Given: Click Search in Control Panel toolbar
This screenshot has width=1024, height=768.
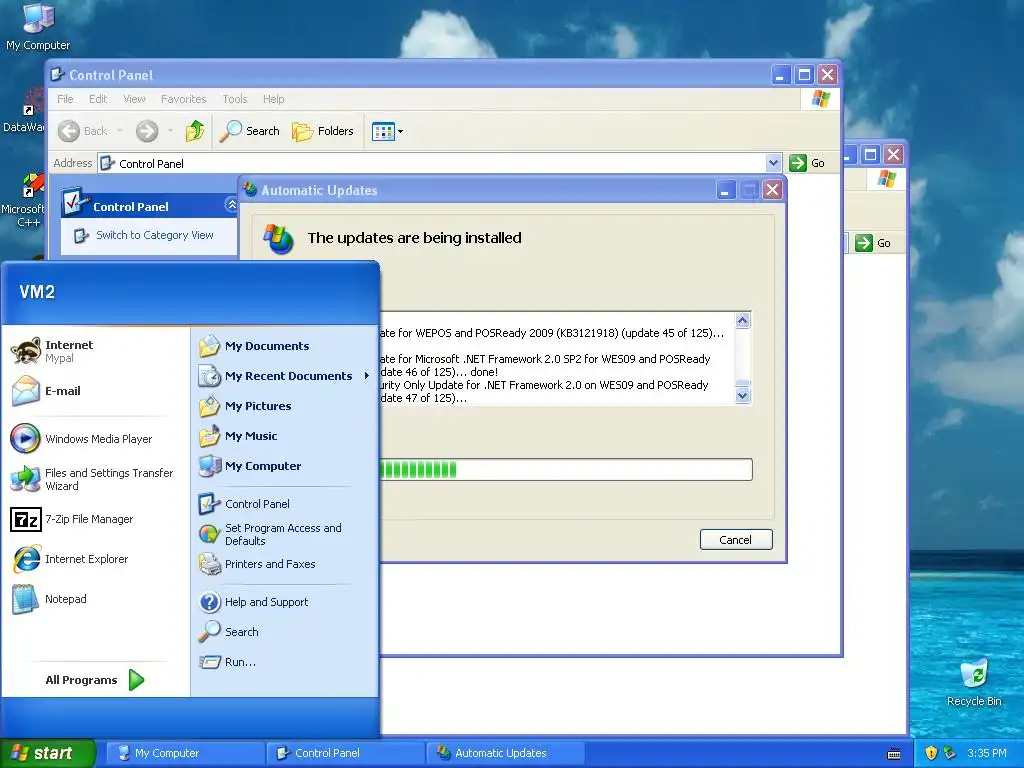Looking at the screenshot, I should click(x=249, y=131).
